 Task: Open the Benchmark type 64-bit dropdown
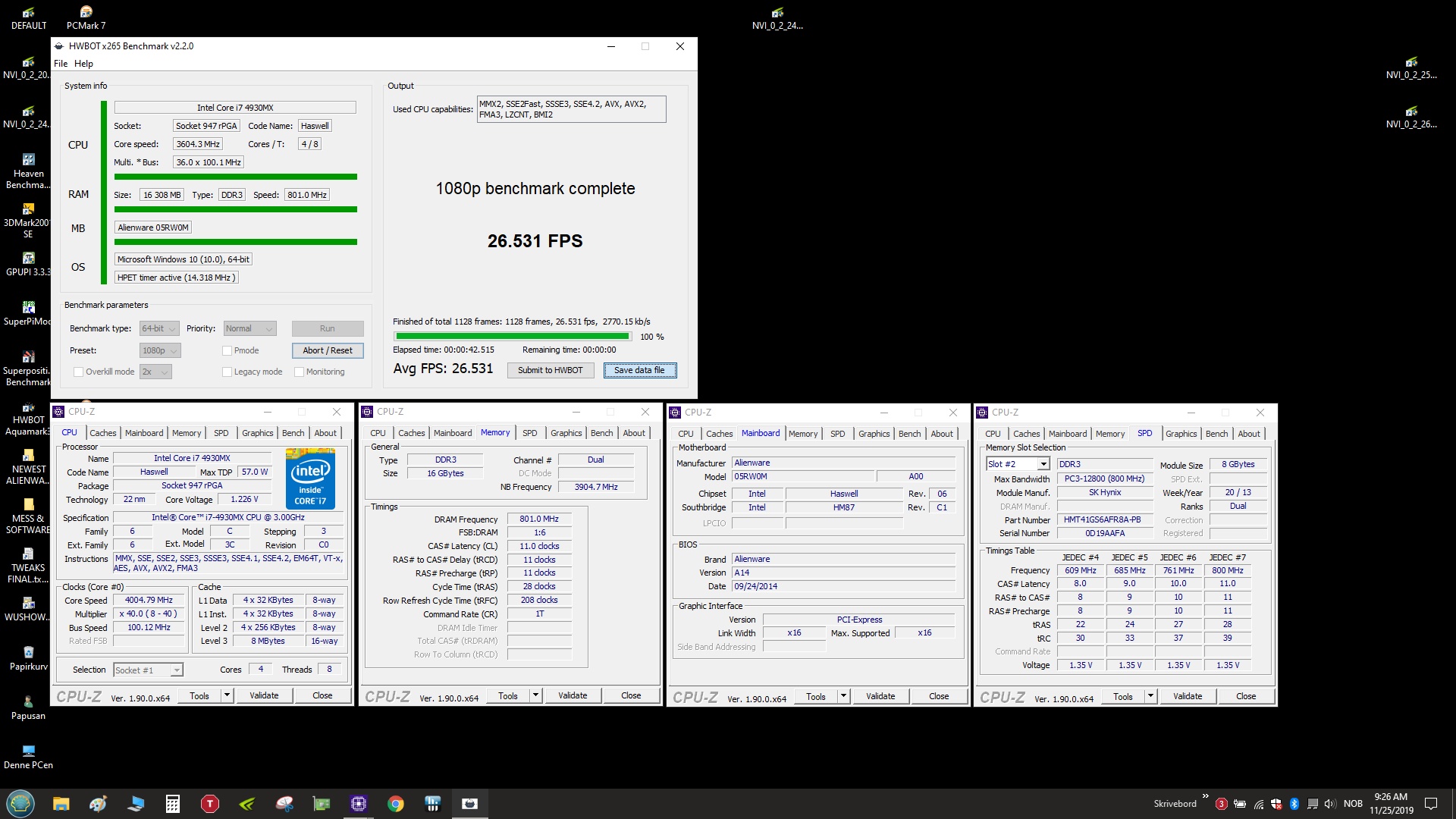pos(159,328)
